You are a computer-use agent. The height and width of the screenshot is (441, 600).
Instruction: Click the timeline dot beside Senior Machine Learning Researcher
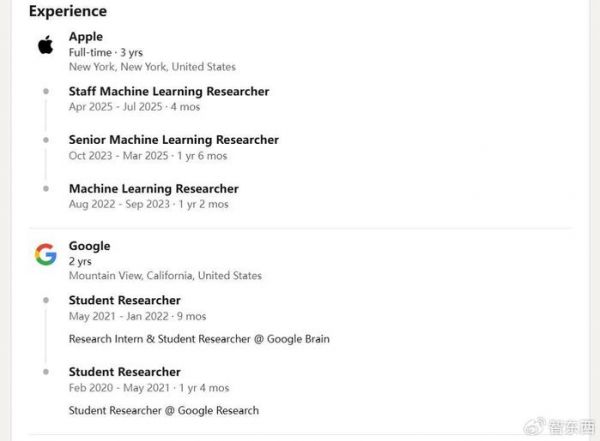point(45,140)
